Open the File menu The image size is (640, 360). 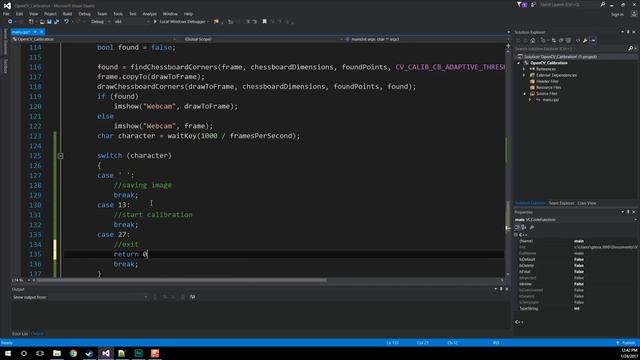tap(6, 14)
